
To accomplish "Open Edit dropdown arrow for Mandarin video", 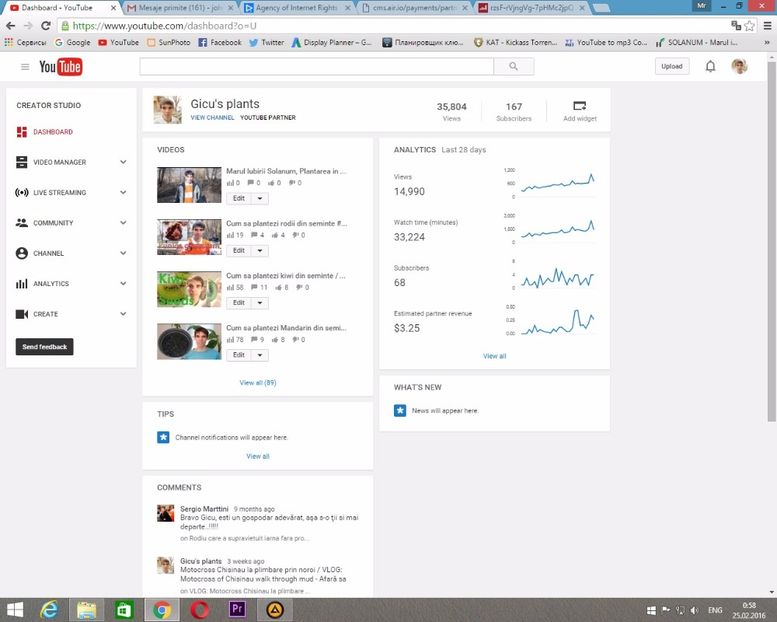I will coord(260,355).
